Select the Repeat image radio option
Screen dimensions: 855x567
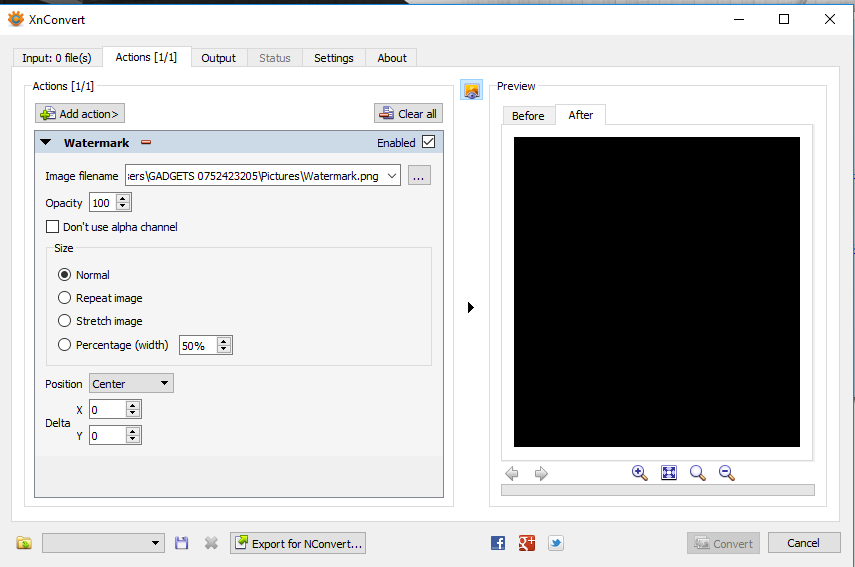pyautogui.click(x=64, y=298)
